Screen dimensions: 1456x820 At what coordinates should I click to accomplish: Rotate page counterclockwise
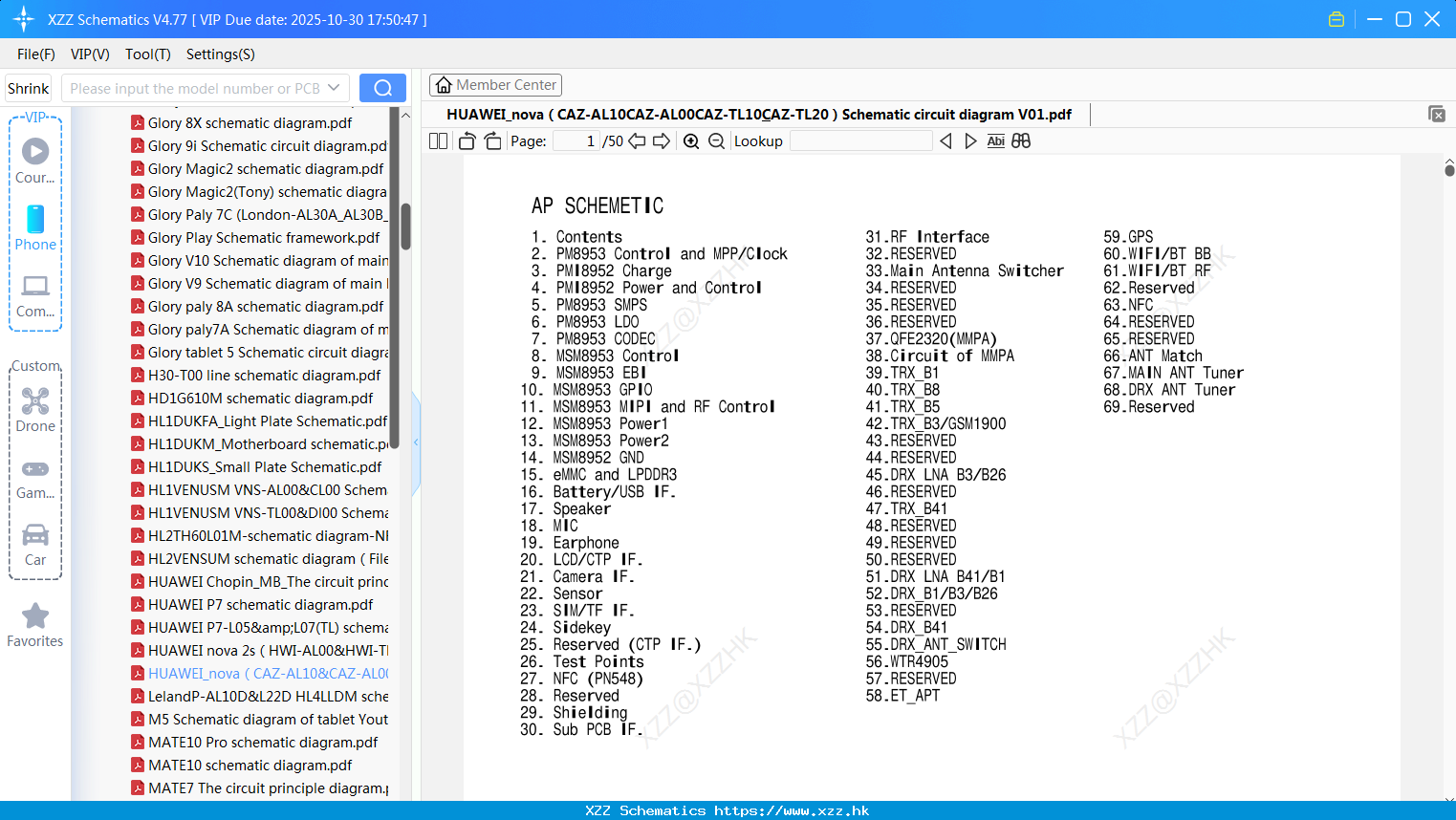(x=467, y=141)
